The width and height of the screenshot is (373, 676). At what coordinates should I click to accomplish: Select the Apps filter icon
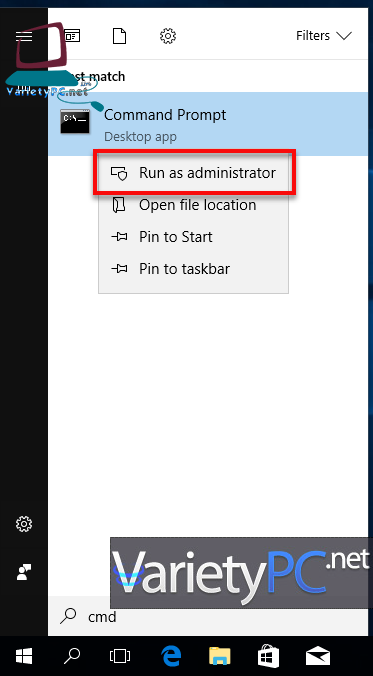72,36
